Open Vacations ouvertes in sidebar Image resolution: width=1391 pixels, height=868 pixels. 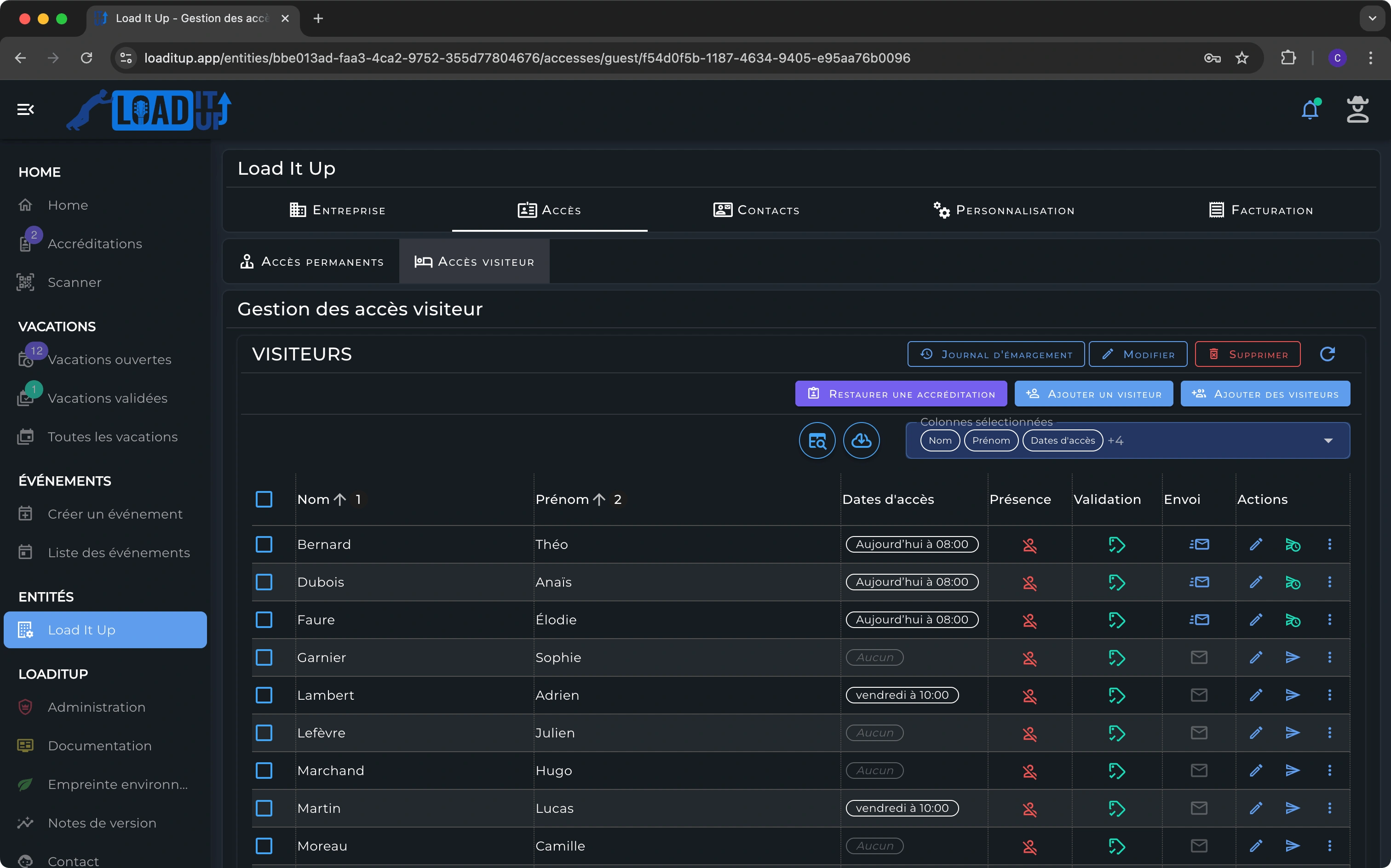click(109, 360)
